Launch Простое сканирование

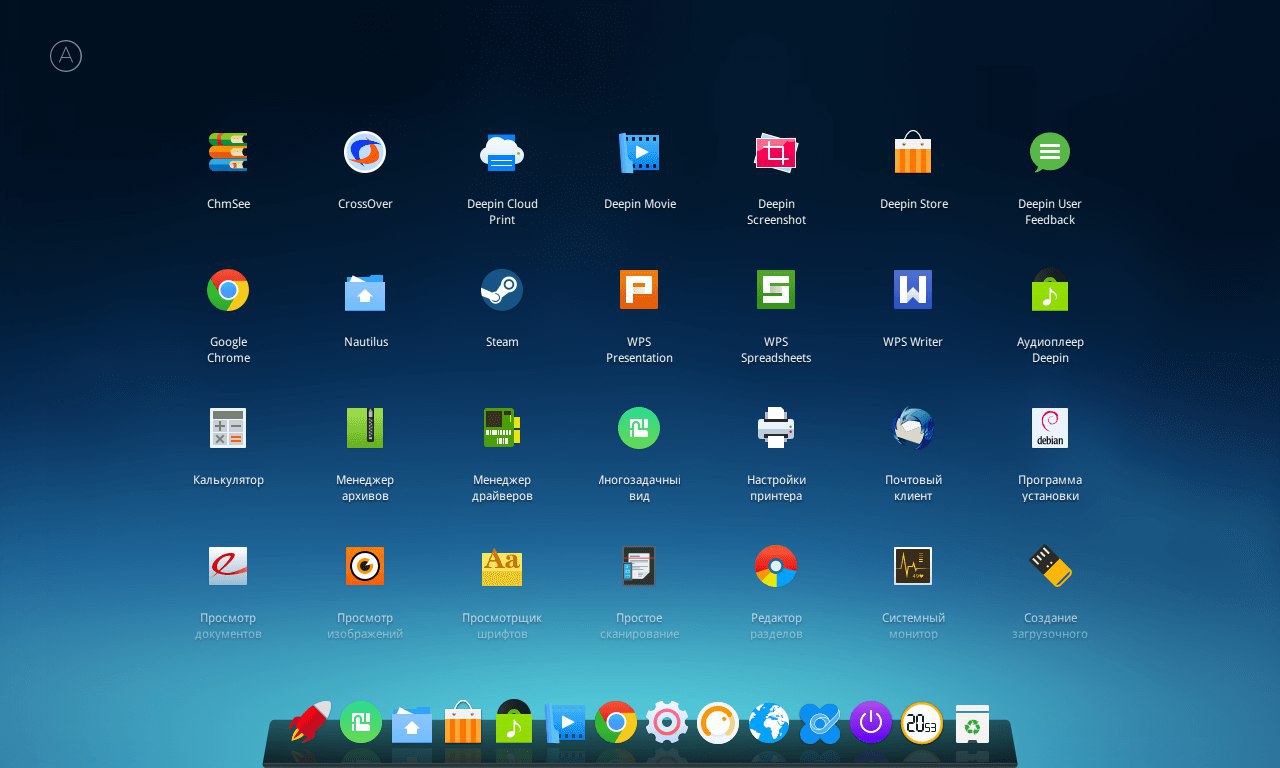[x=639, y=566]
